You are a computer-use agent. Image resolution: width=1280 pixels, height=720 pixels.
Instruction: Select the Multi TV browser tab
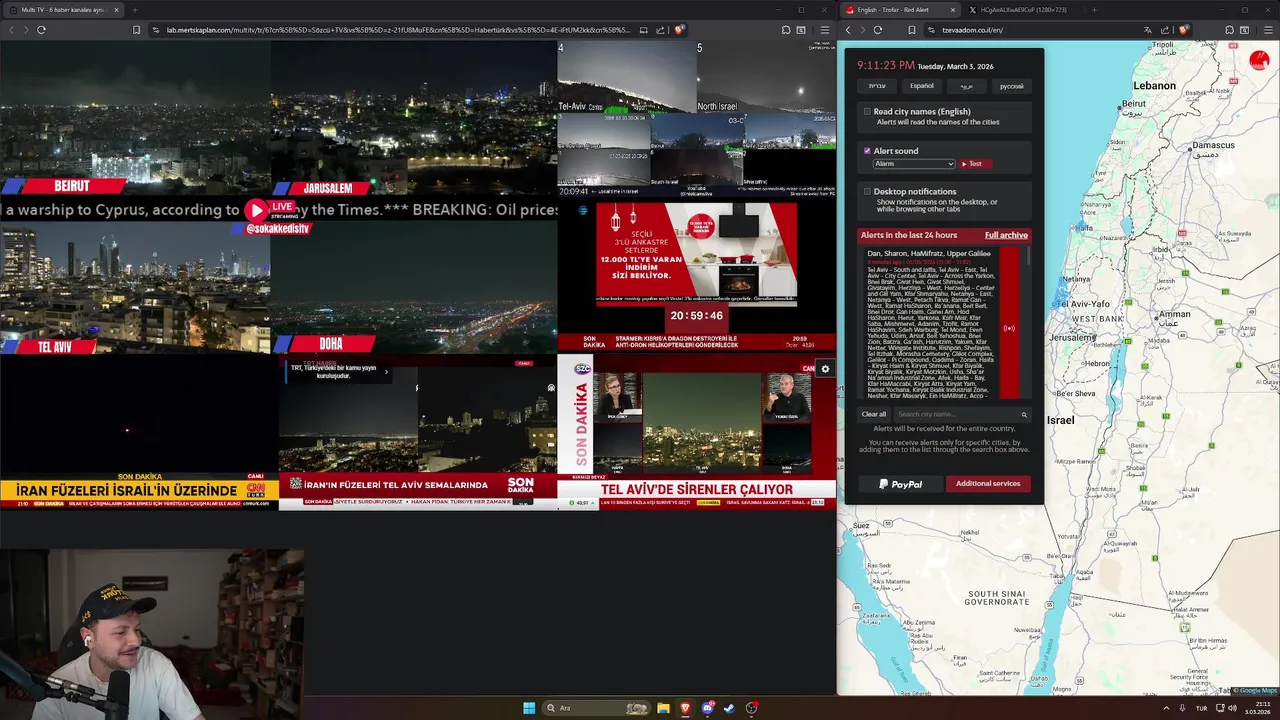62,10
